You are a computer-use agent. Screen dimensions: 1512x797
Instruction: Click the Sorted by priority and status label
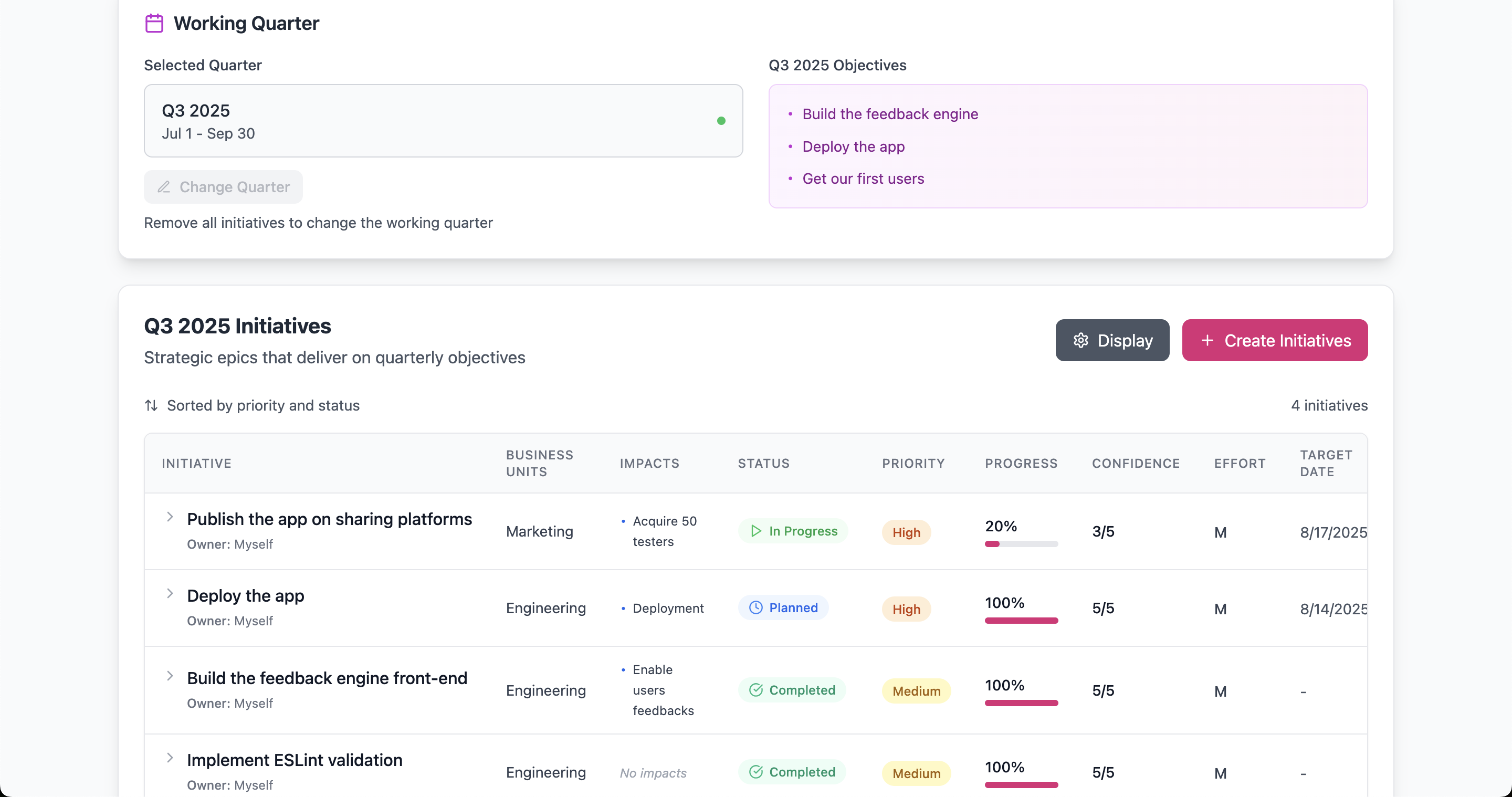pos(263,405)
